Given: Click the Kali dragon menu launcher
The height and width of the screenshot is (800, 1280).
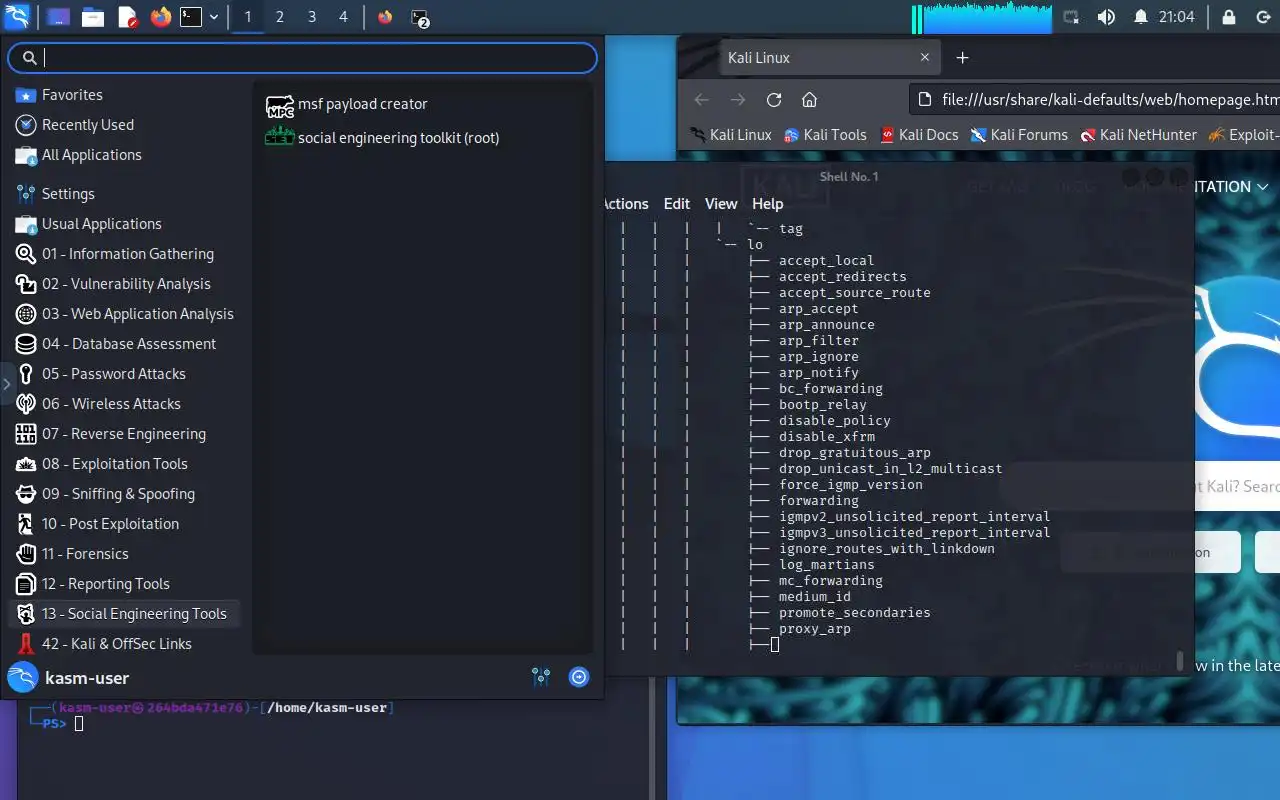Looking at the screenshot, I should pyautogui.click(x=17, y=16).
